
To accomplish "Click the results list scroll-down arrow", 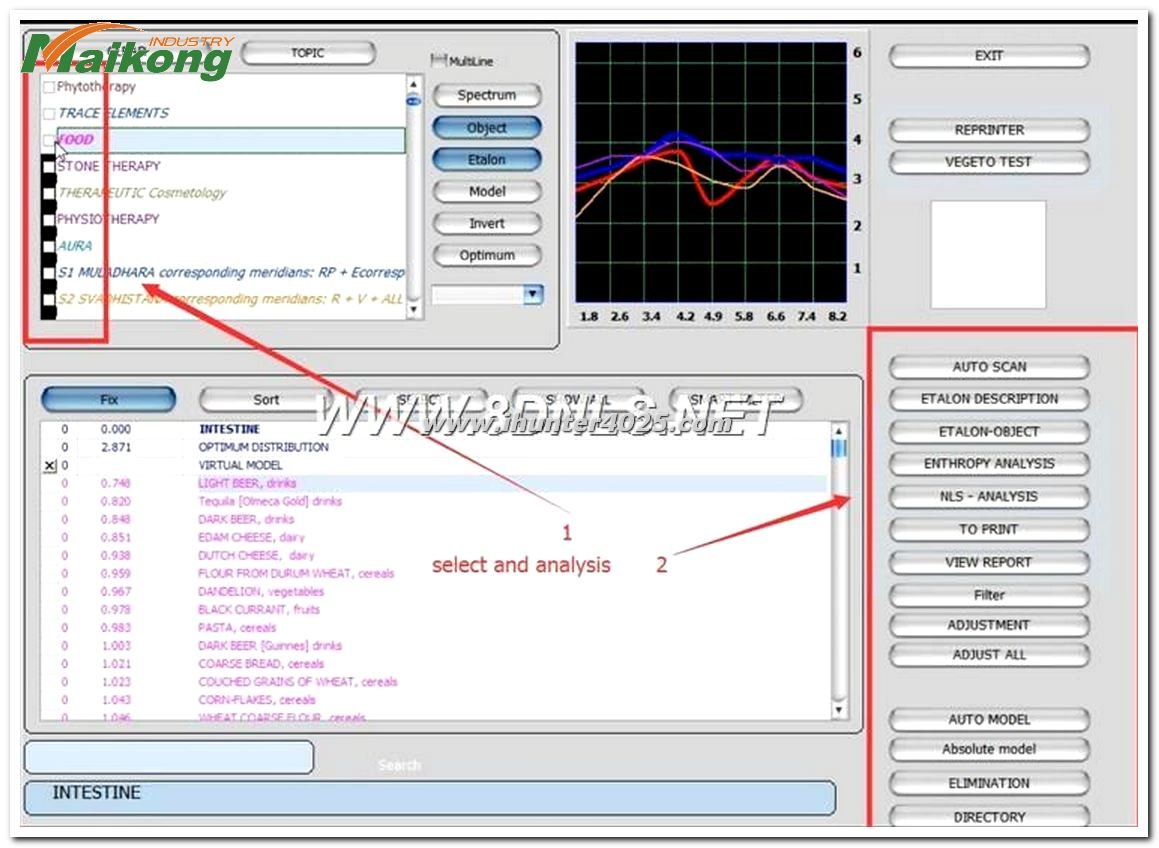I will [839, 710].
